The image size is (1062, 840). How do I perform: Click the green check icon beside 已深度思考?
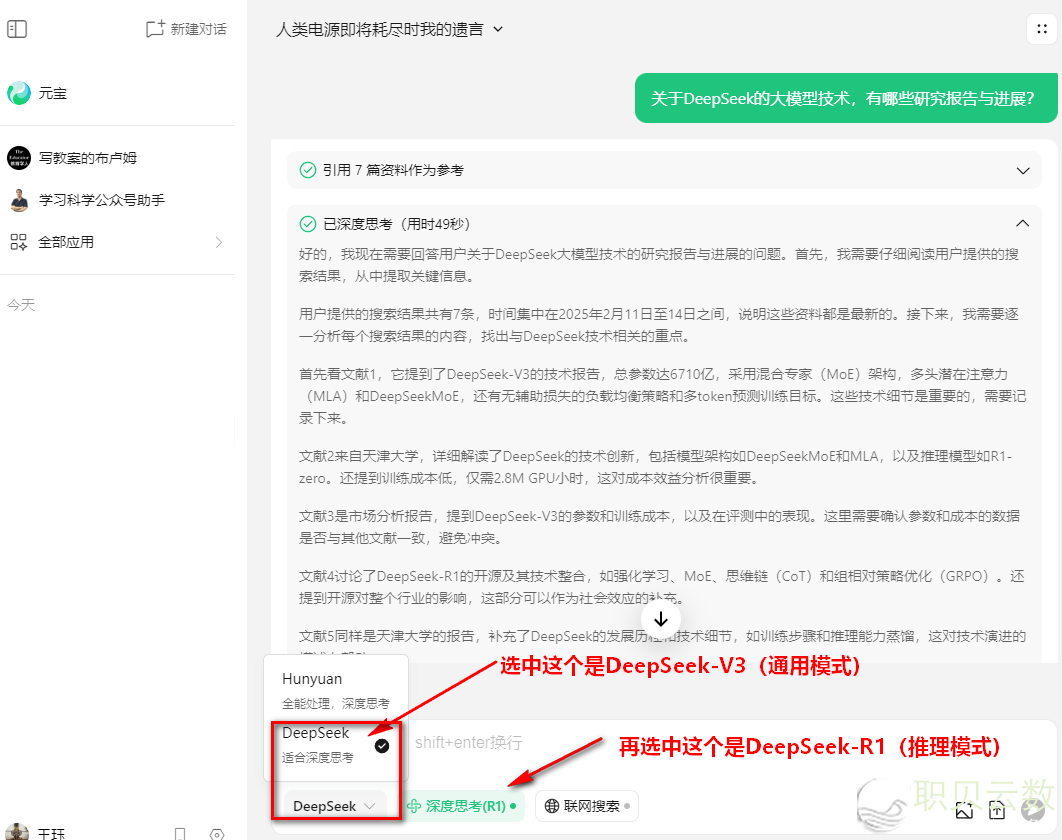[307, 224]
